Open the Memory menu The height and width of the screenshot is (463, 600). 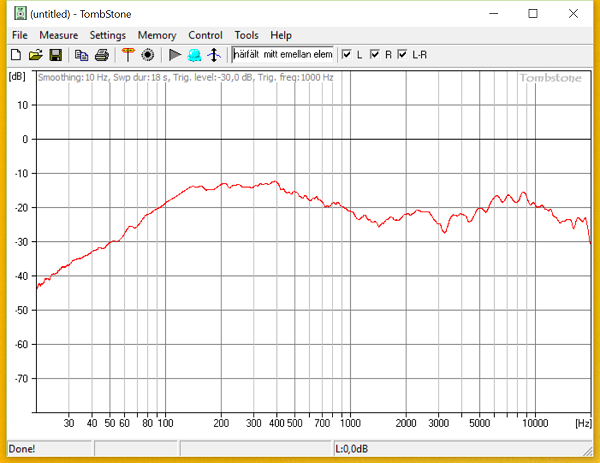[x=157, y=35]
